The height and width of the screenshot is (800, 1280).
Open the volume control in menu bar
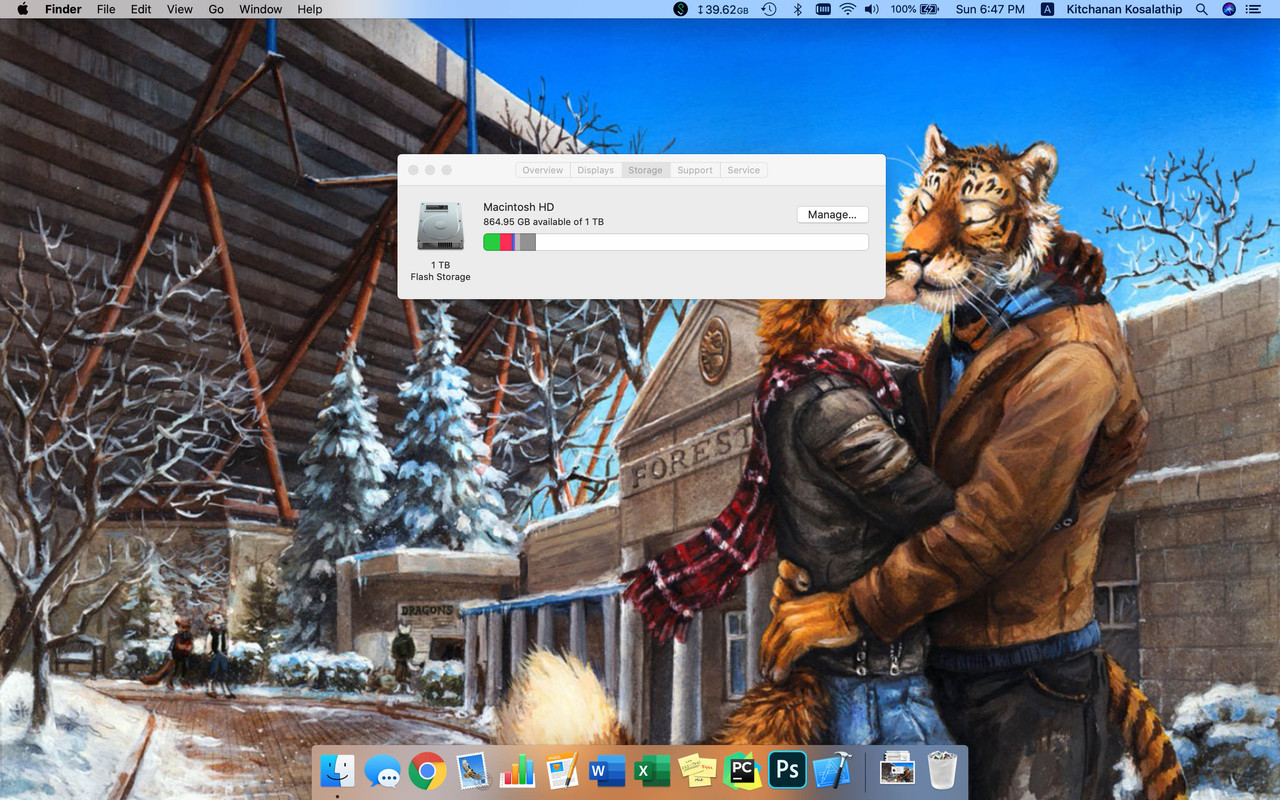pyautogui.click(x=872, y=9)
